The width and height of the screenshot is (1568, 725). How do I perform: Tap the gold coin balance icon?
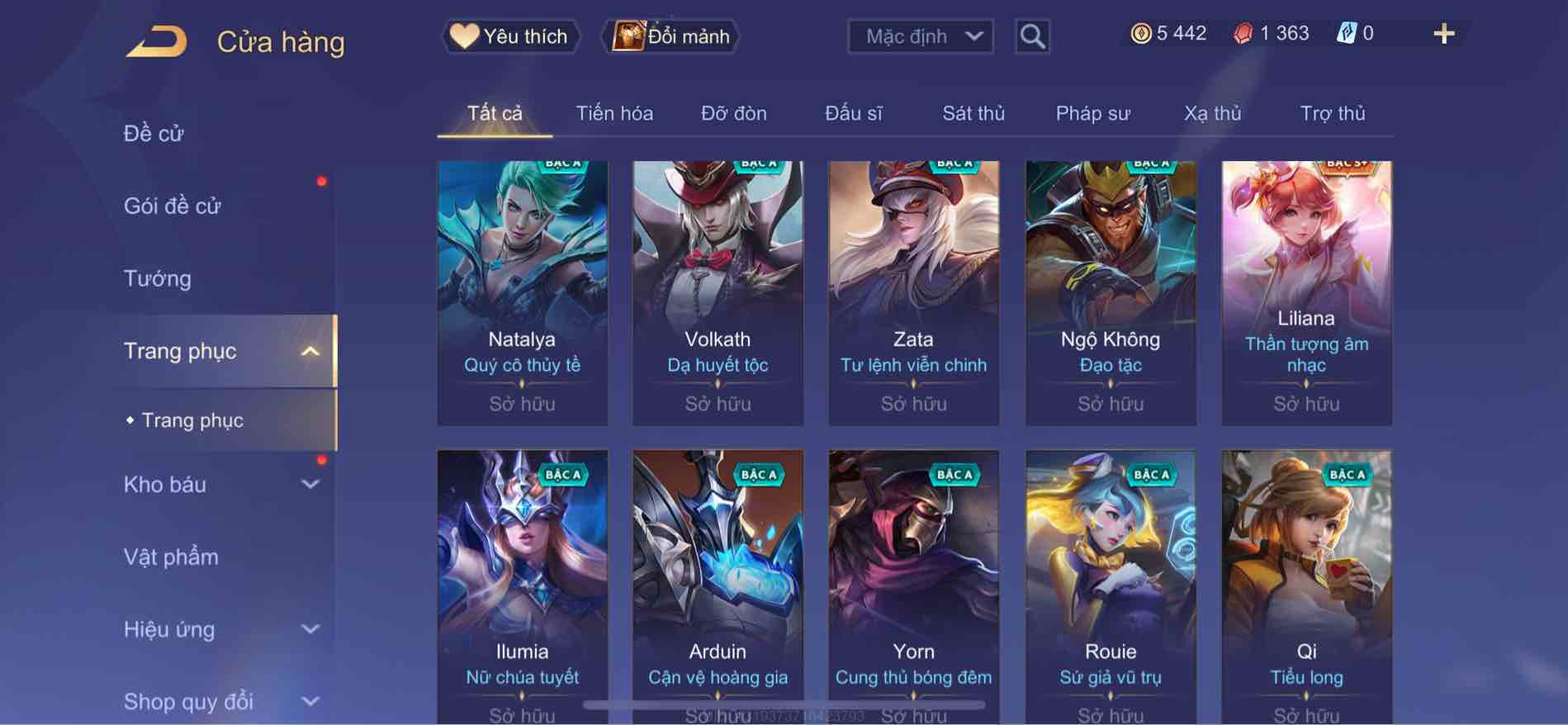click(x=1140, y=34)
